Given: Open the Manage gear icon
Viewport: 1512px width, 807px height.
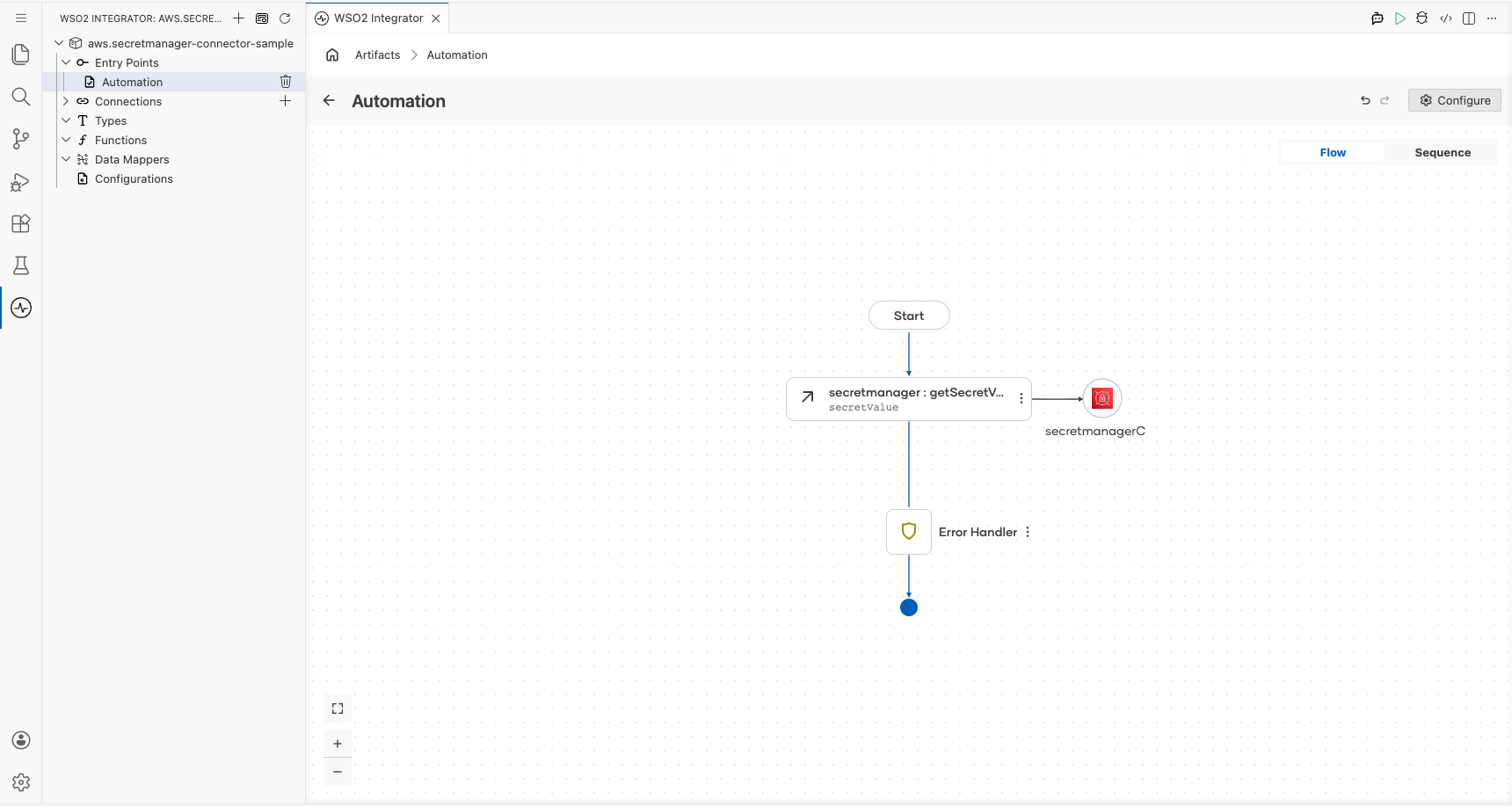Looking at the screenshot, I should 21,782.
